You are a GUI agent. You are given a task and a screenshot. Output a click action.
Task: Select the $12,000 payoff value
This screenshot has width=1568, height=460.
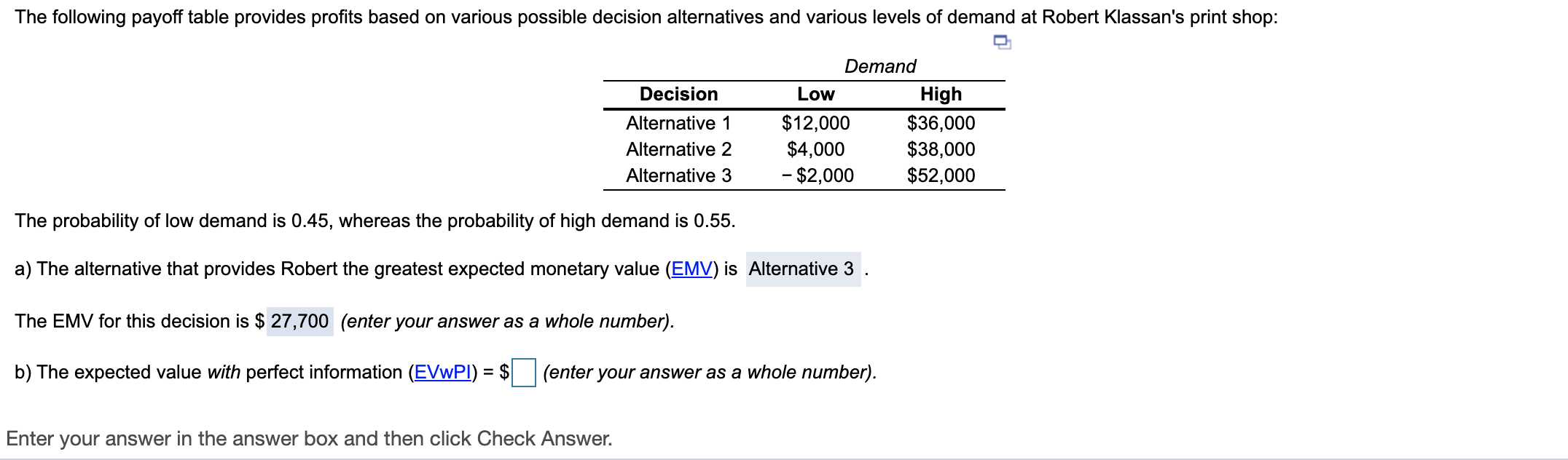click(x=817, y=122)
